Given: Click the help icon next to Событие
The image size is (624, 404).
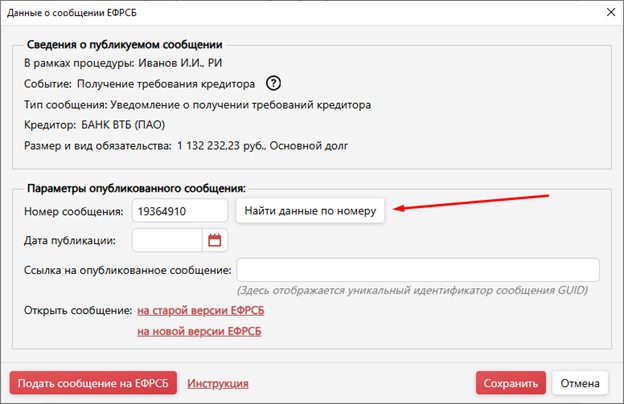Looking at the screenshot, I should pos(274,83).
